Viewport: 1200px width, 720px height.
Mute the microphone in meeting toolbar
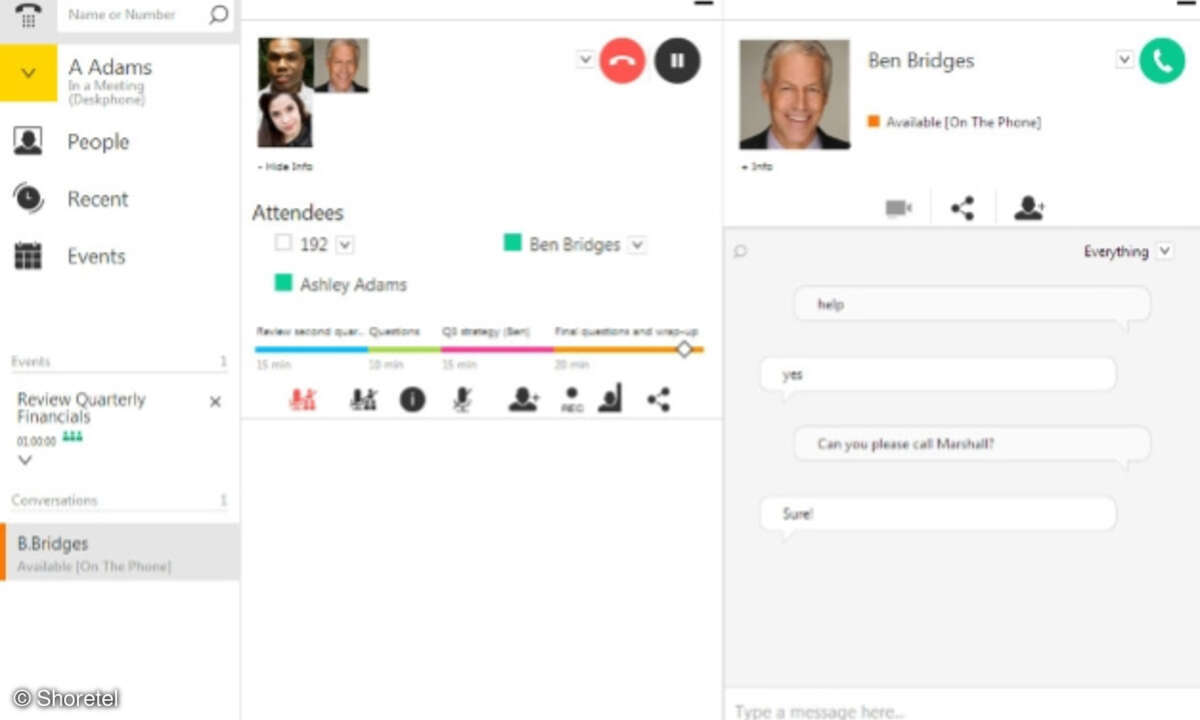click(462, 400)
